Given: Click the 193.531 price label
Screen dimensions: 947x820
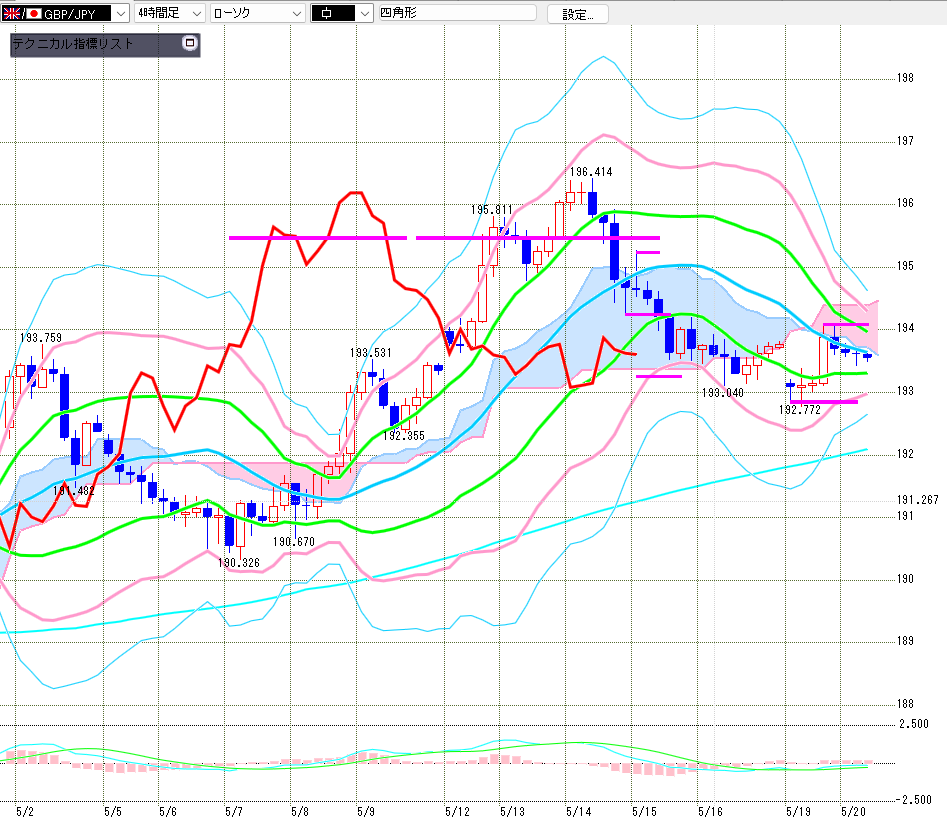Looking at the screenshot, I should click(x=370, y=352).
